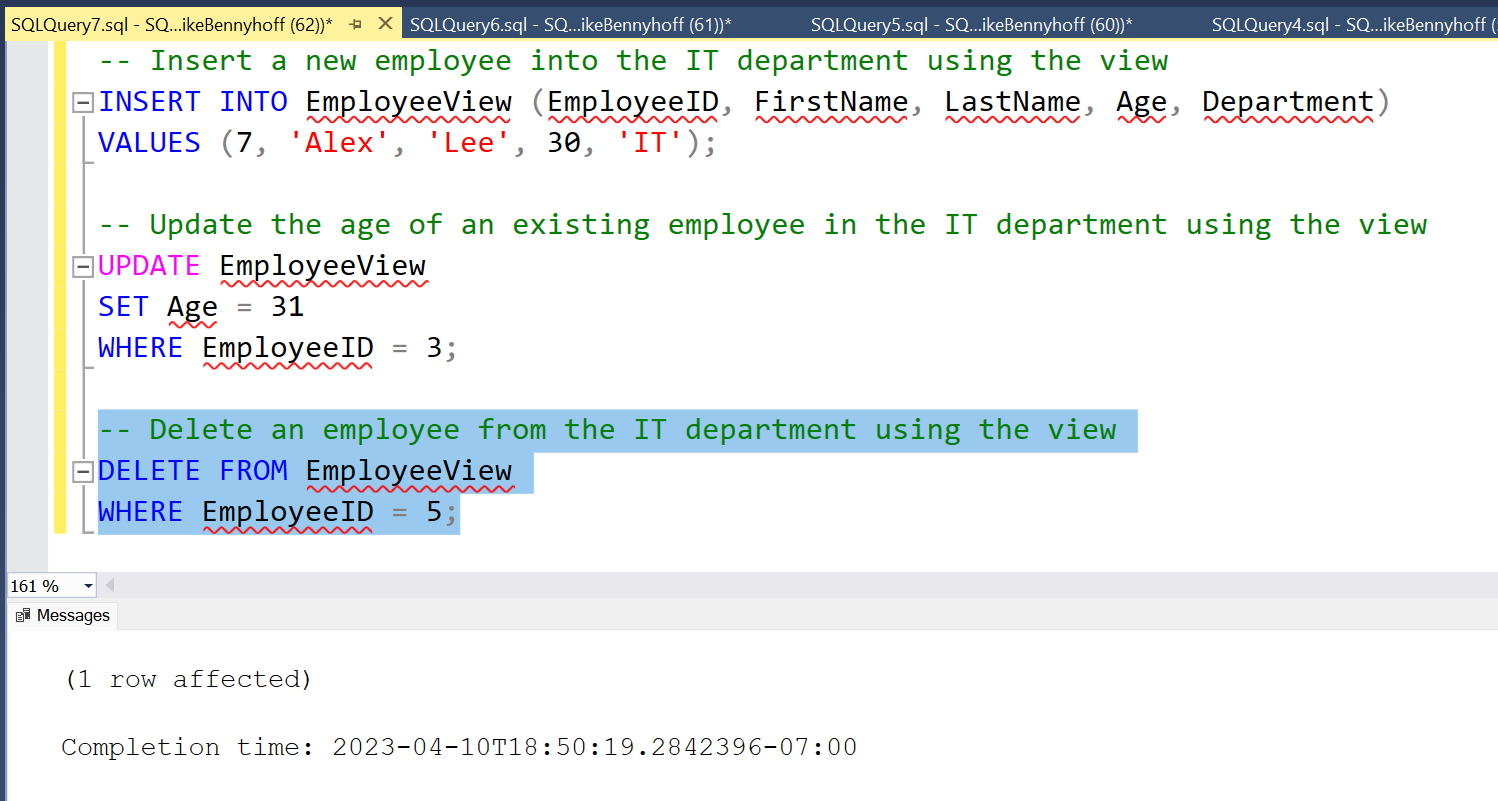This screenshot has width=1498, height=801.
Task: Click the "(1 row affected)" message
Action: coord(188,680)
